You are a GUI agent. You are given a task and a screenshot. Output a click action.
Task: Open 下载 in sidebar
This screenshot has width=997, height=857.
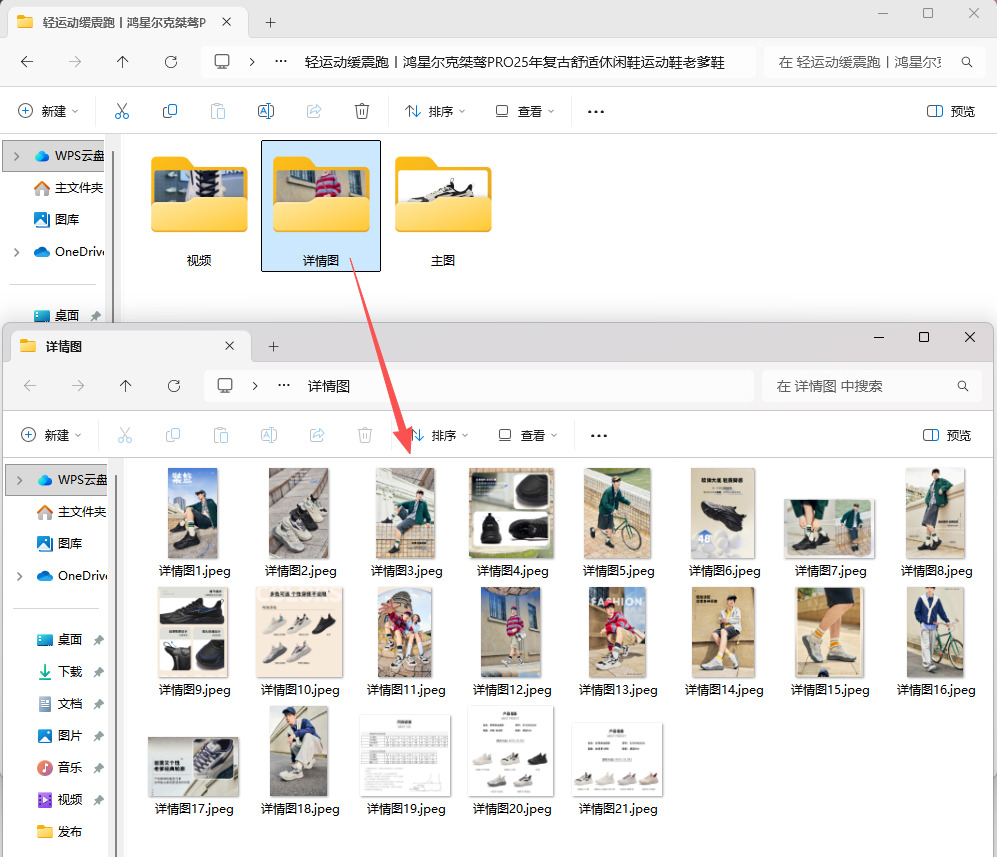pos(60,672)
